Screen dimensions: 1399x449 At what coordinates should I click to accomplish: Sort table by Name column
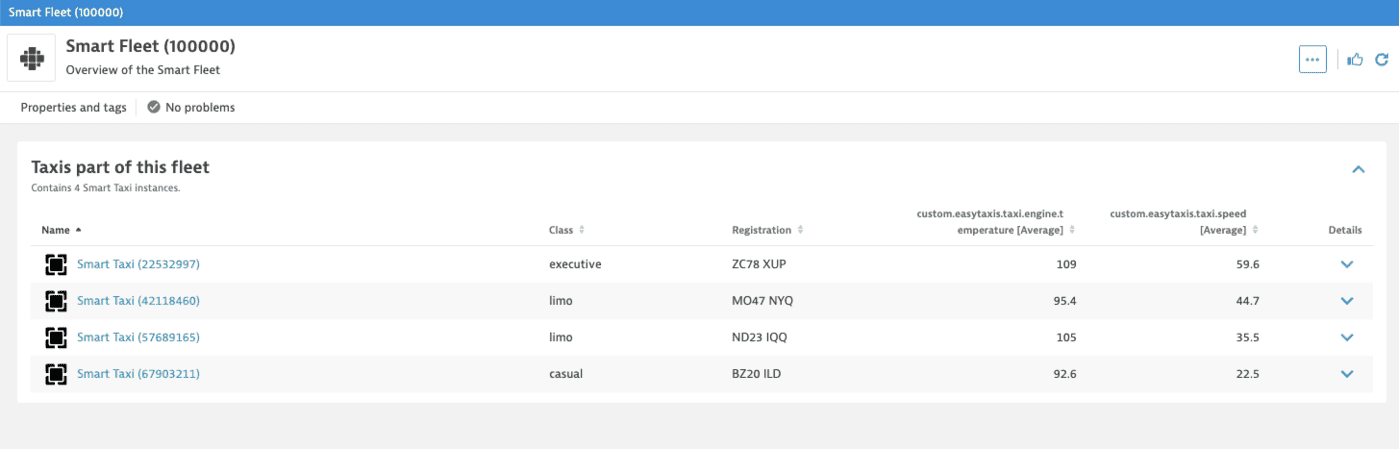pyautogui.click(x=62, y=230)
